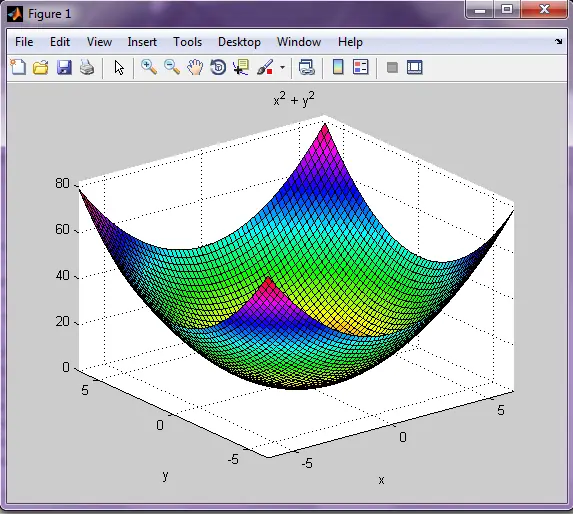
Task: Open a file with the folder icon
Action: (41, 68)
